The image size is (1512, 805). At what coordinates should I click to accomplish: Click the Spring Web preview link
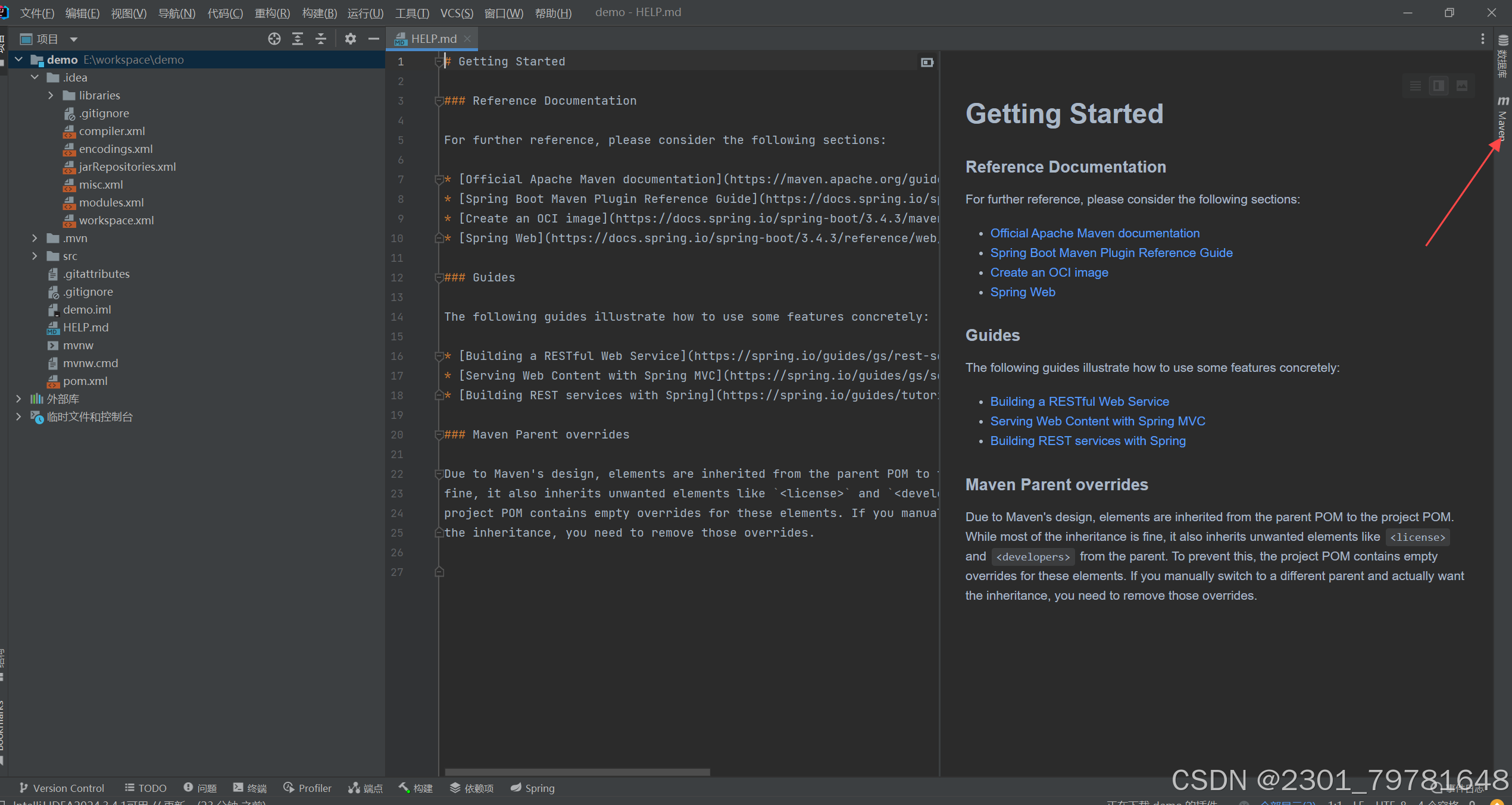pos(1022,292)
